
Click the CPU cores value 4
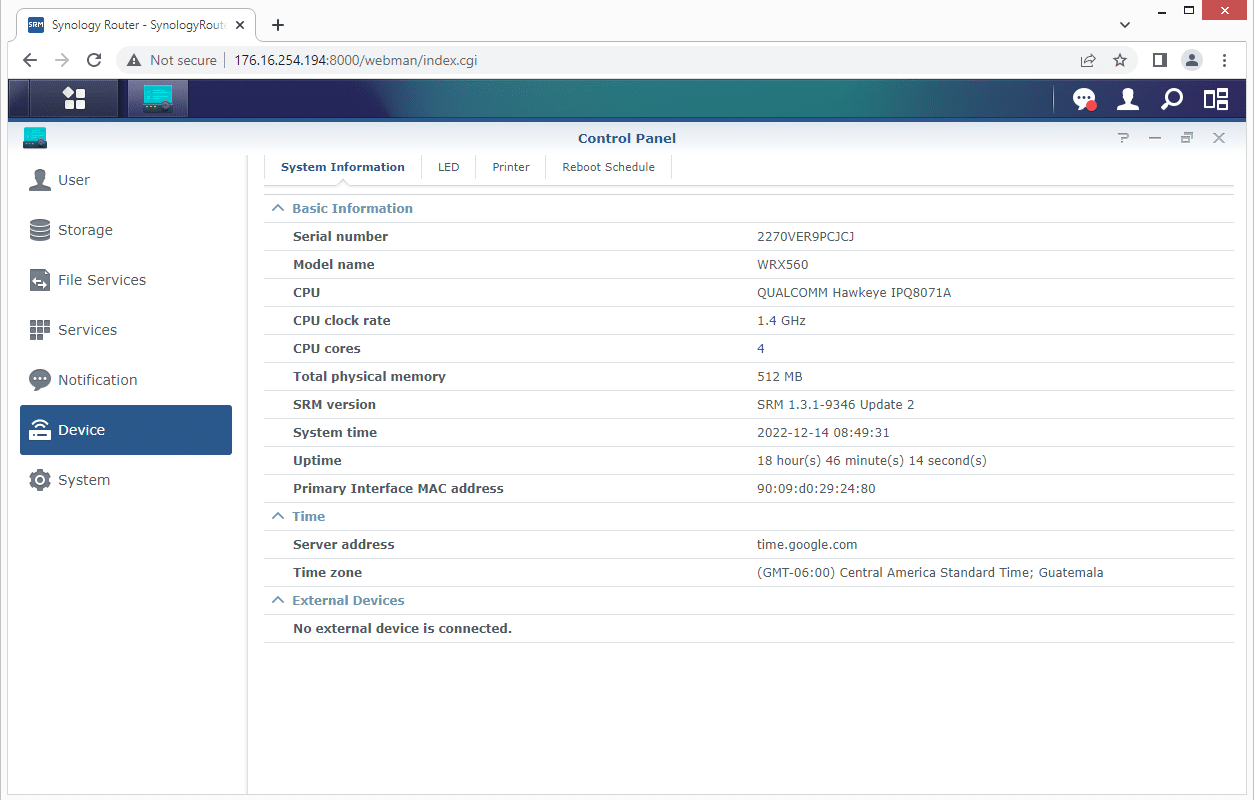[x=761, y=349]
